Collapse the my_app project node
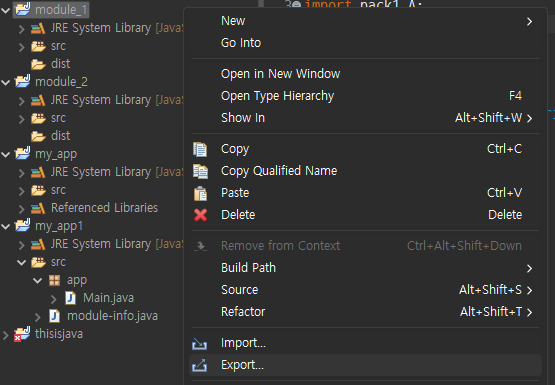 click(6, 154)
